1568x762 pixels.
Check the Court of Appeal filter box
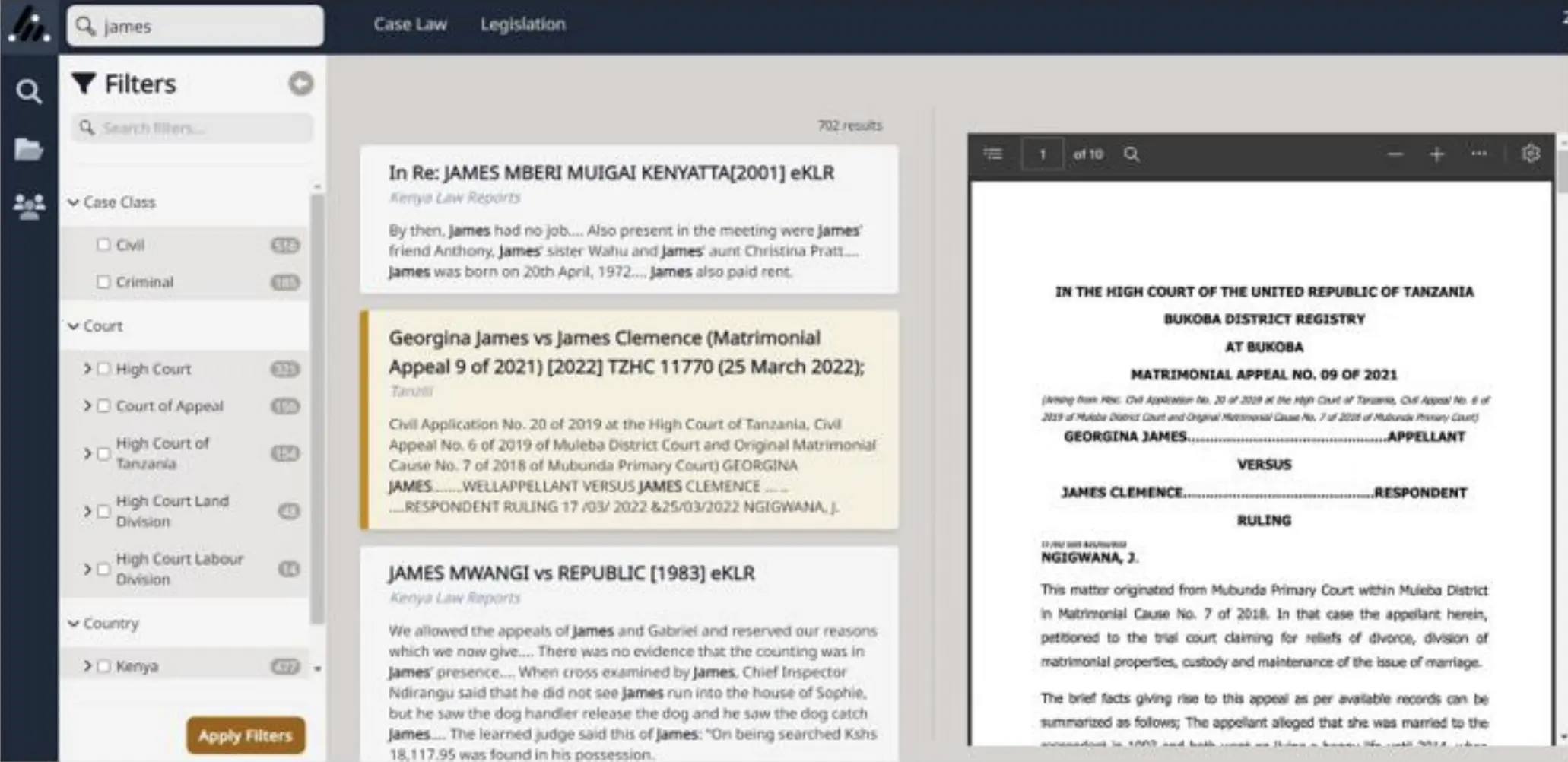coord(103,406)
